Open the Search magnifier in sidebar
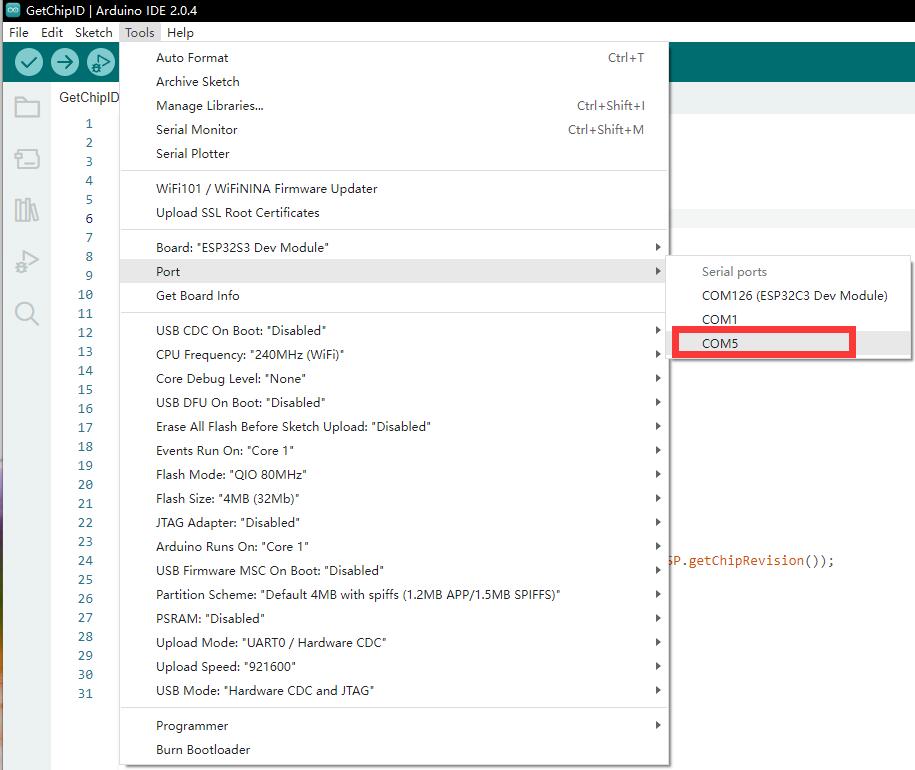This screenshot has width=915, height=770. (27, 314)
